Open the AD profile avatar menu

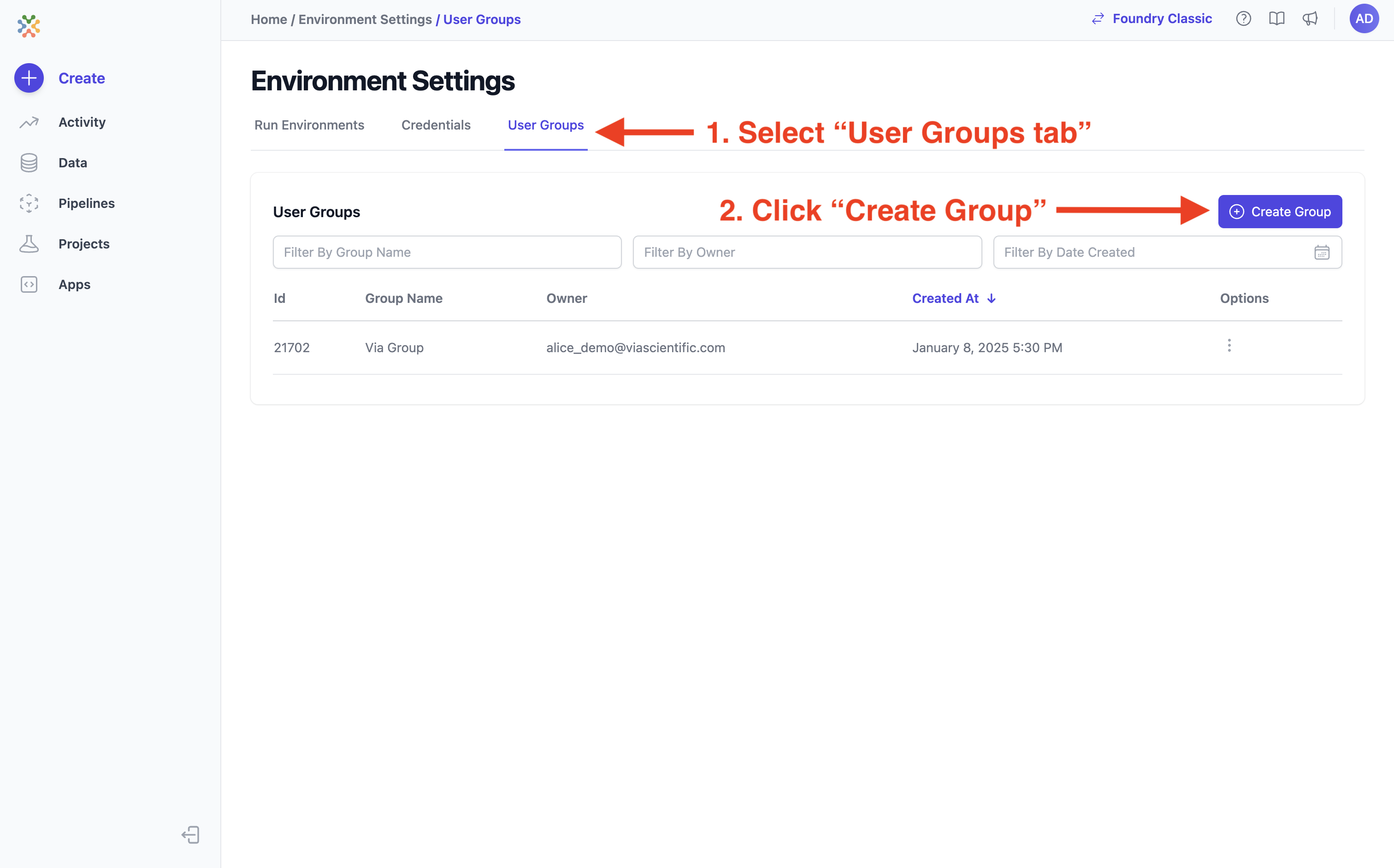1364,18
